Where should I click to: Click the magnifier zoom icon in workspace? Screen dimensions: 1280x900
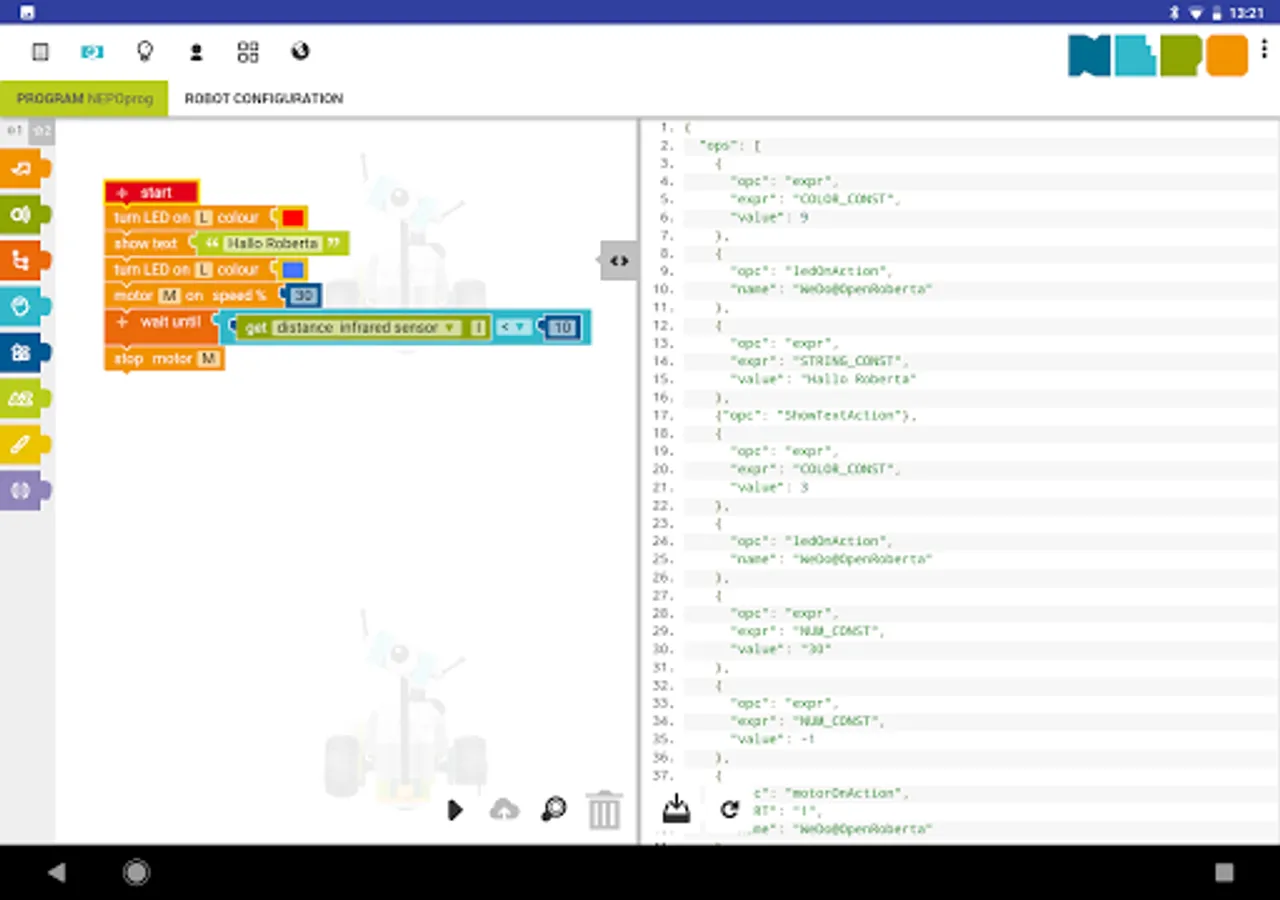click(x=553, y=810)
